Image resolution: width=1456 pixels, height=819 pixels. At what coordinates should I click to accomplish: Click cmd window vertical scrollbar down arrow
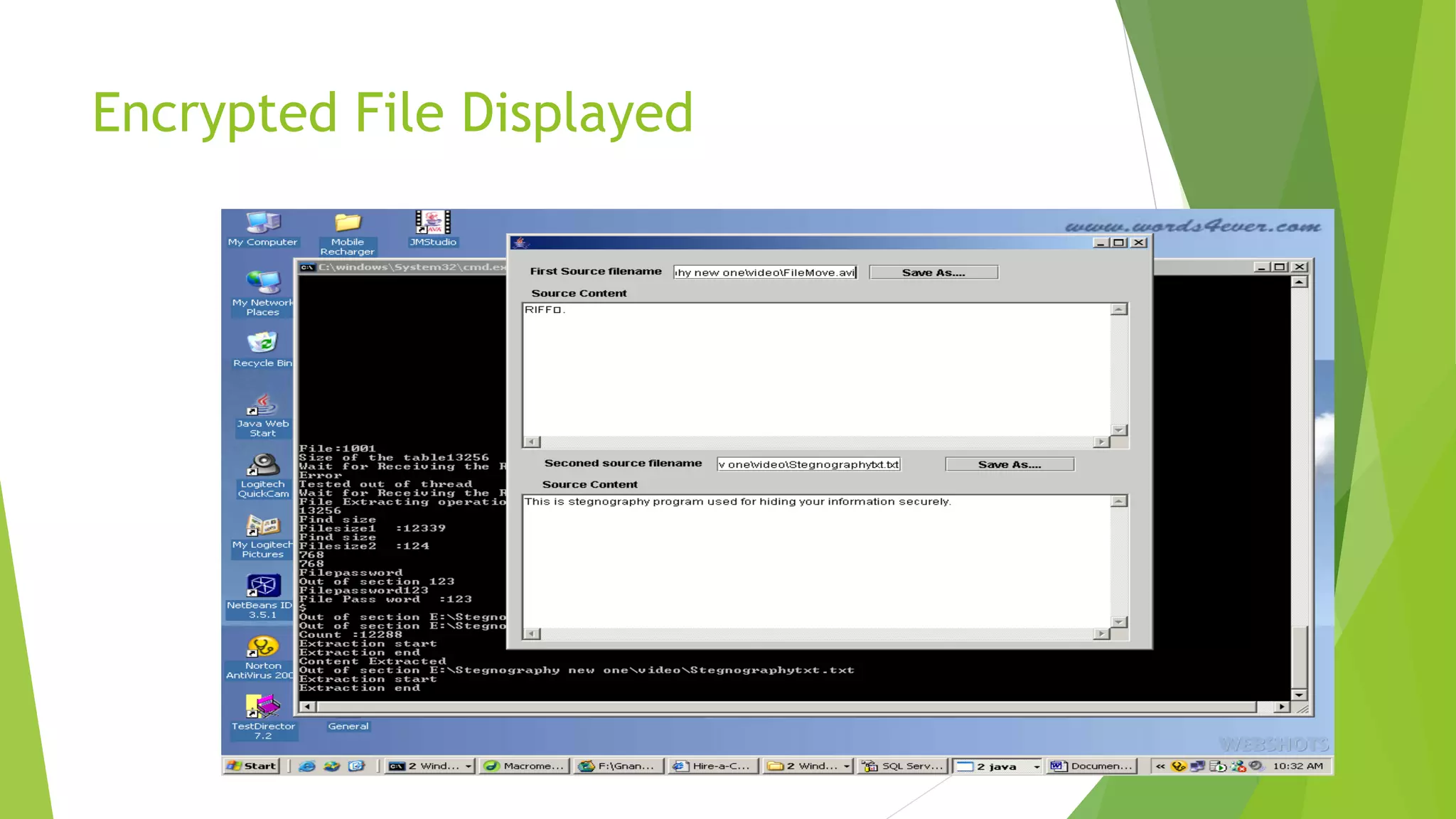point(1299,695)
